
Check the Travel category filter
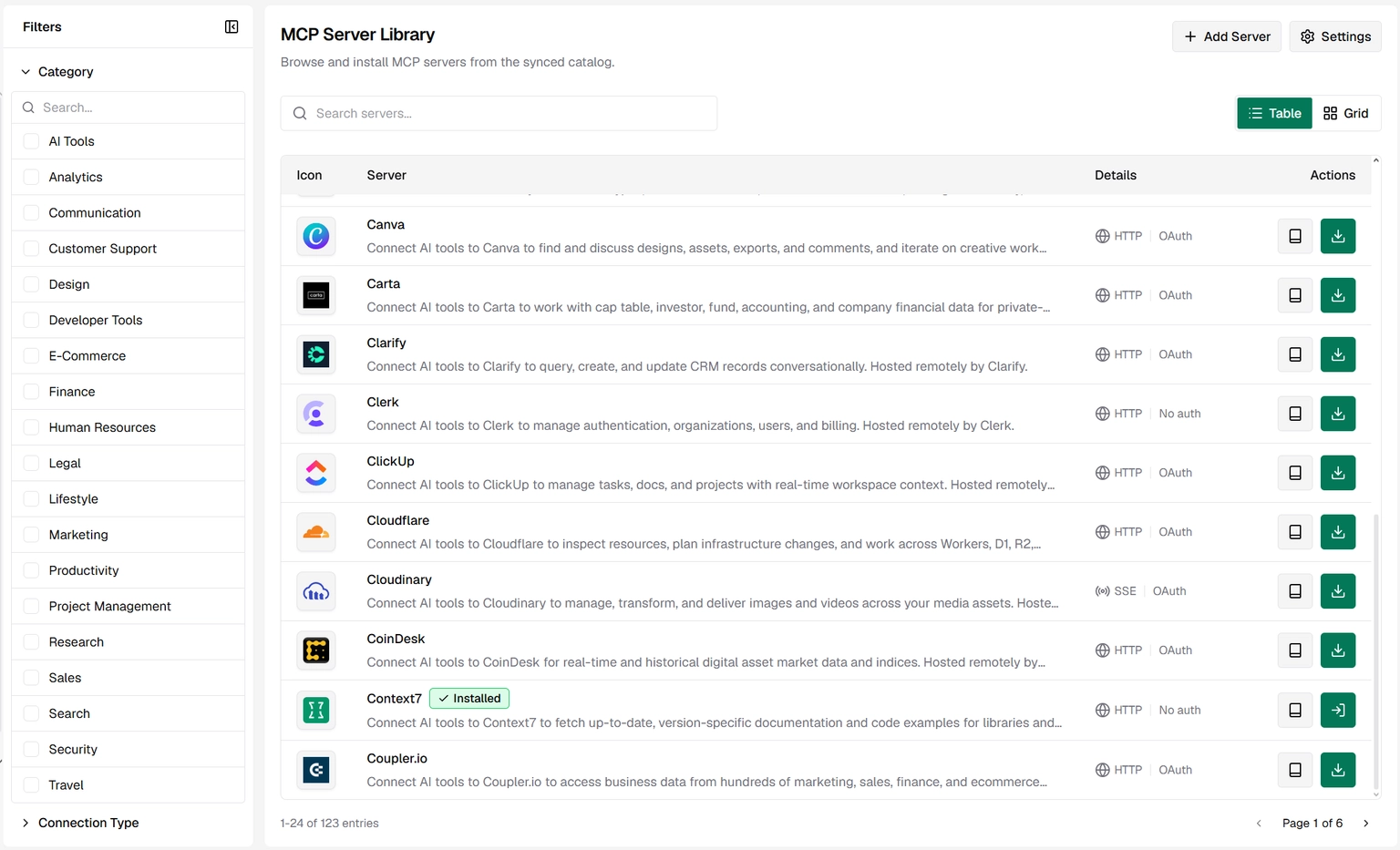coord(31,784)
